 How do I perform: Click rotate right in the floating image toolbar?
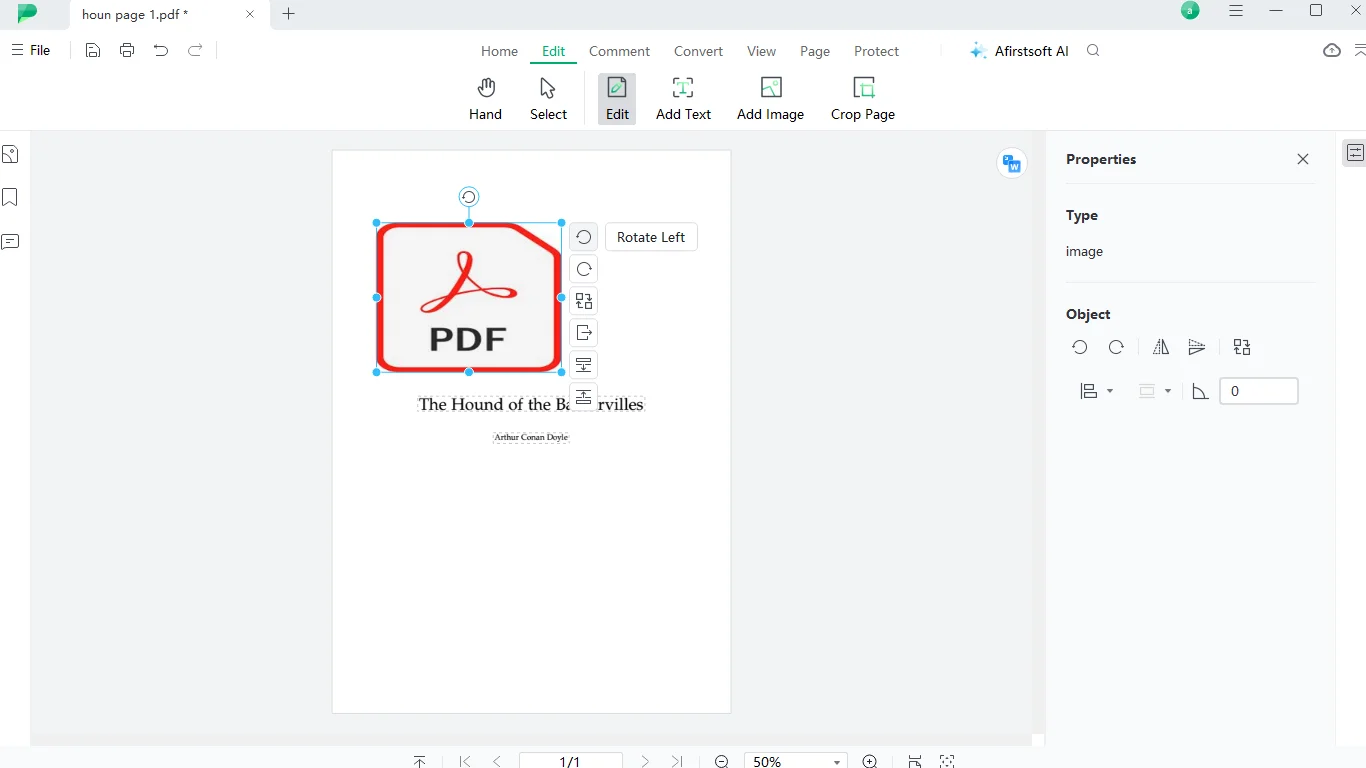(x=584, y=269)
